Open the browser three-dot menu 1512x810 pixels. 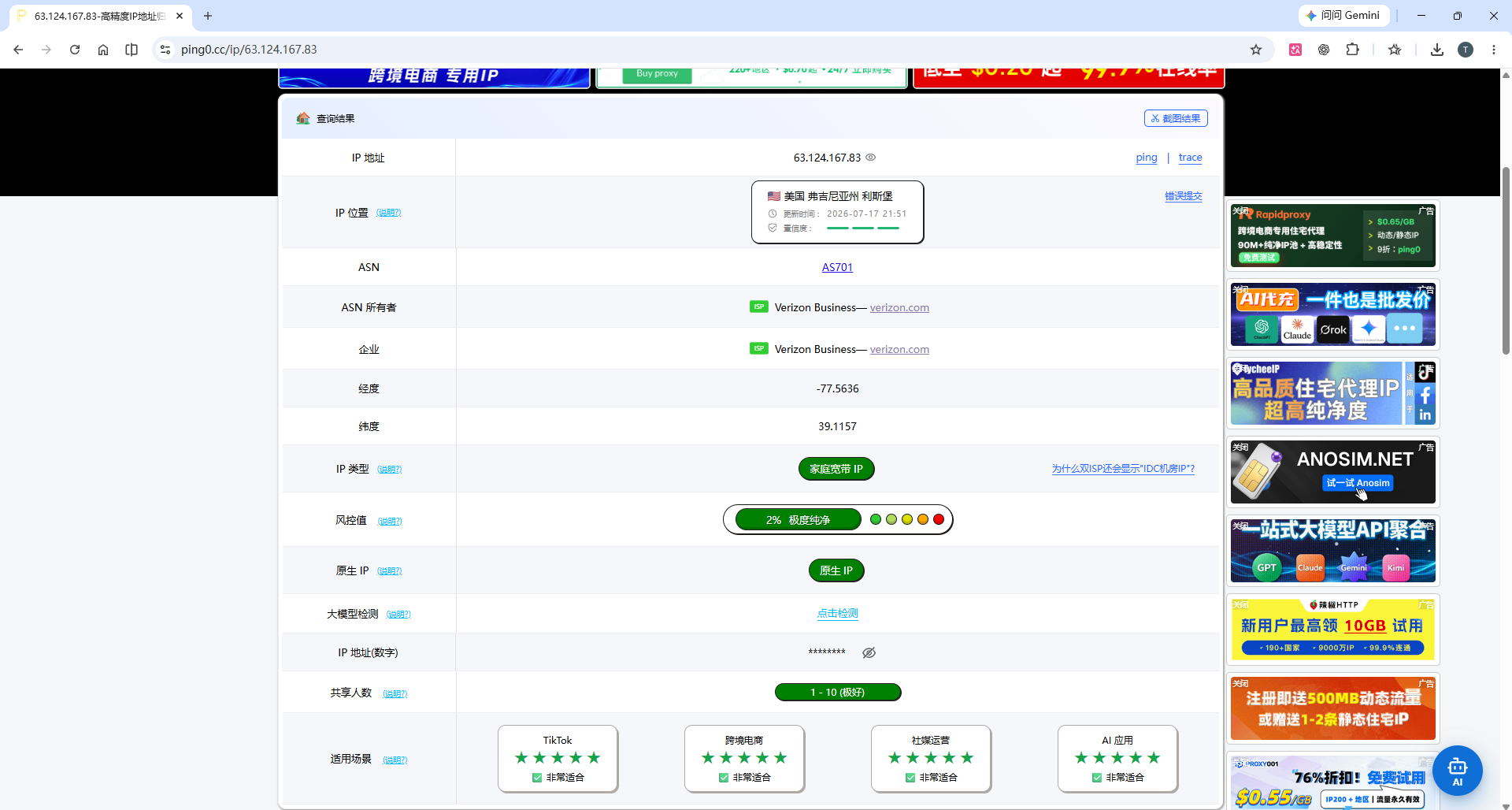point(1494,50)
